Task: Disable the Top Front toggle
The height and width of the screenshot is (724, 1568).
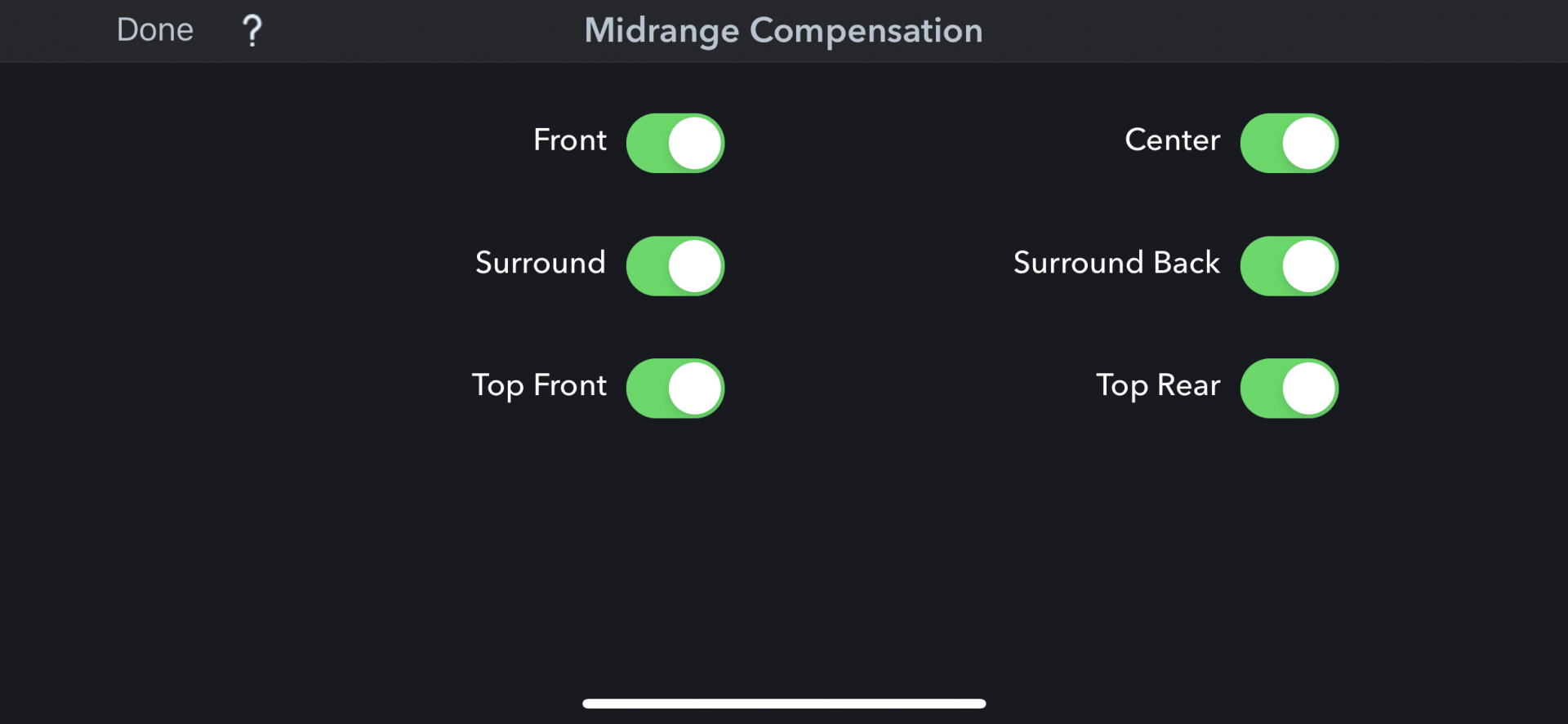Action: (675, 389)
